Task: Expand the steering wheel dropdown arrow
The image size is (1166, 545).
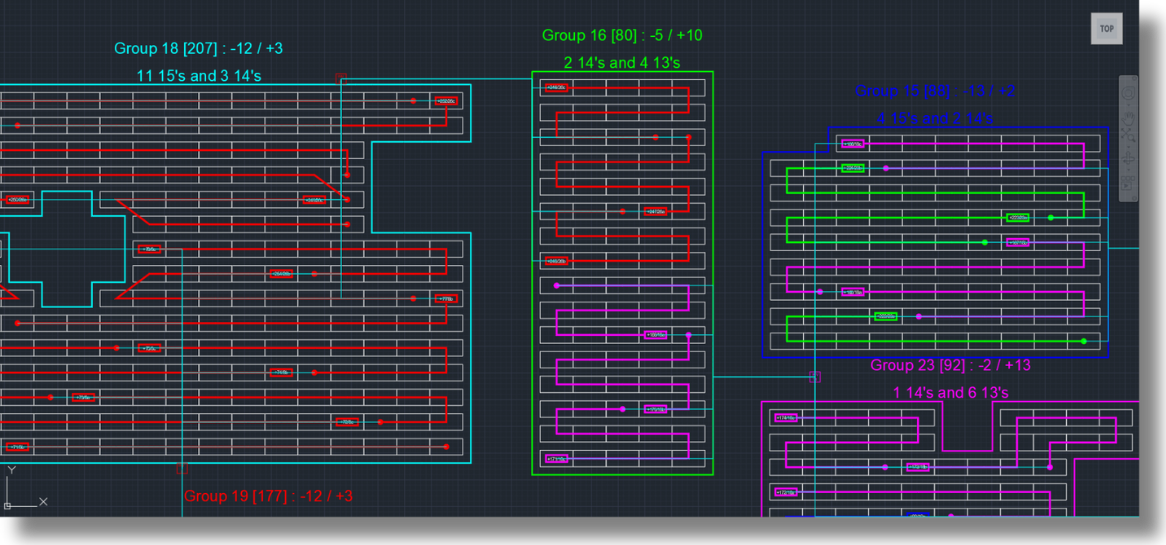Action: tap(1128, 105)
